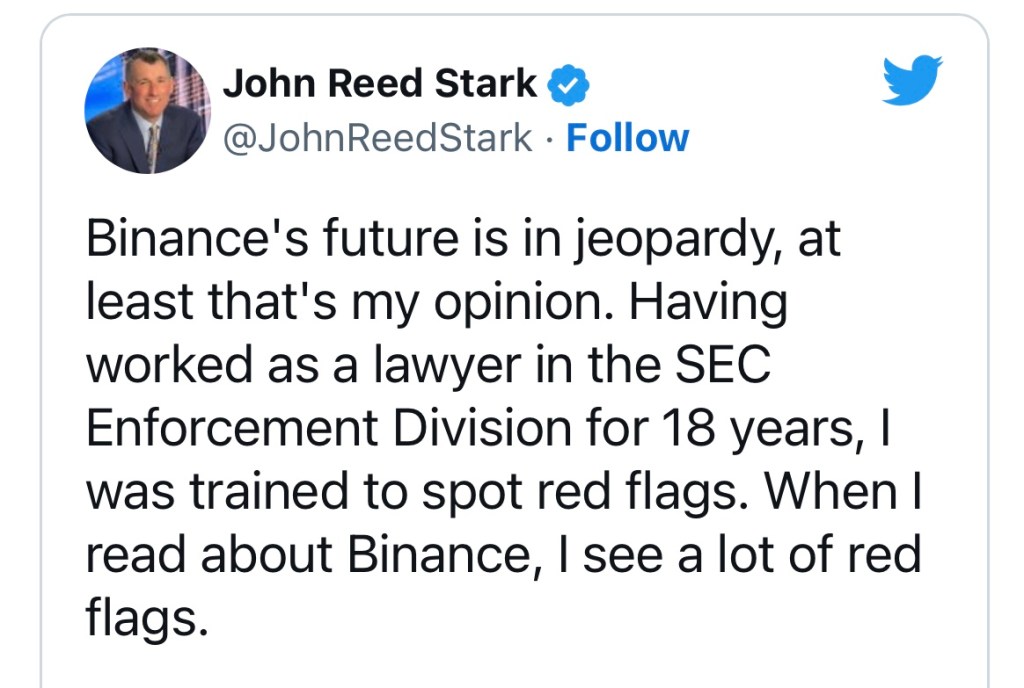1024x688 pixels.
Task: Open the @JohnReedStark handle link
Action: (377, 138)
